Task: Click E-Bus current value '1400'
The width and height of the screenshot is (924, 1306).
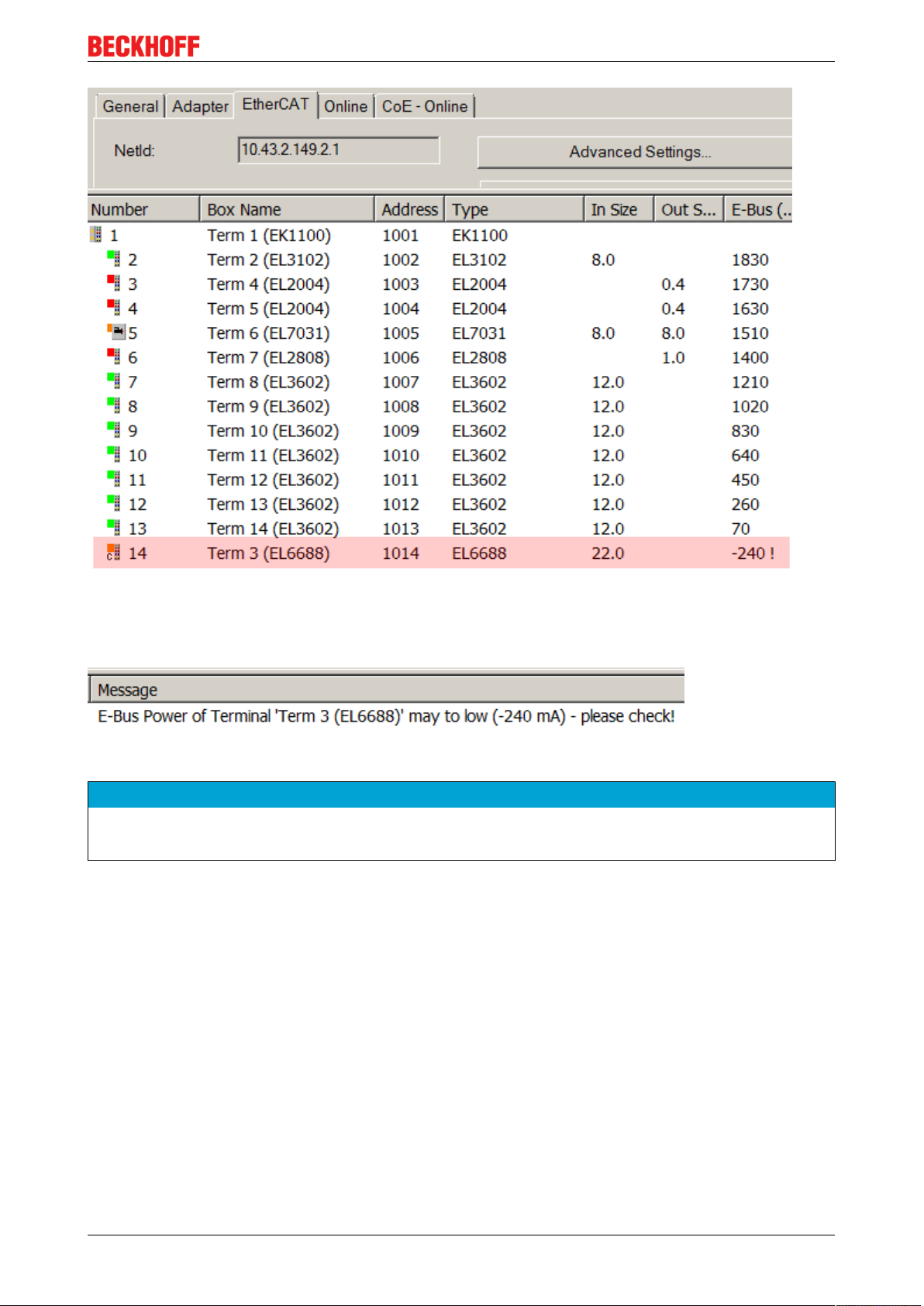Action: pyautogui.click(x=750, y=357)
